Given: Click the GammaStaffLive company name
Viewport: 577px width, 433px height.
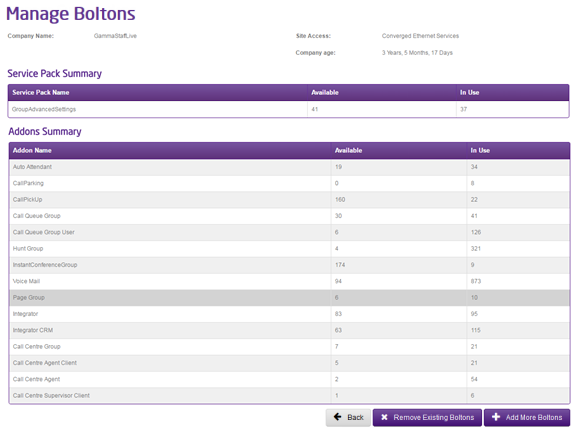Looking at the screenshot, I should pos(115,36).
